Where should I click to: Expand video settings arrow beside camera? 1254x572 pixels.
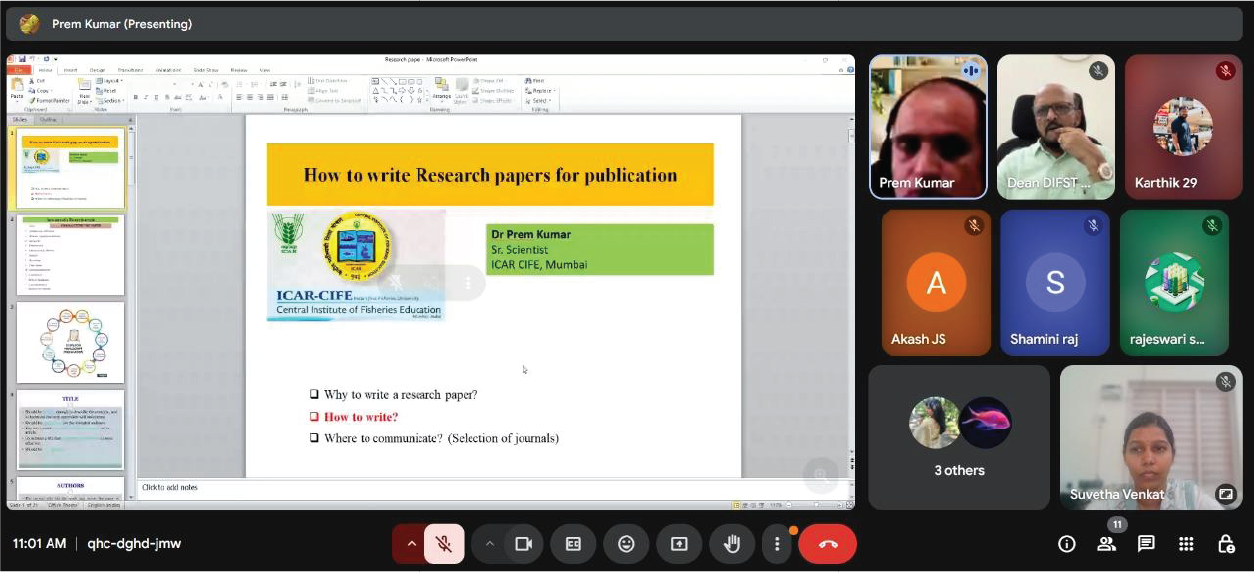[x=489, y=544]
